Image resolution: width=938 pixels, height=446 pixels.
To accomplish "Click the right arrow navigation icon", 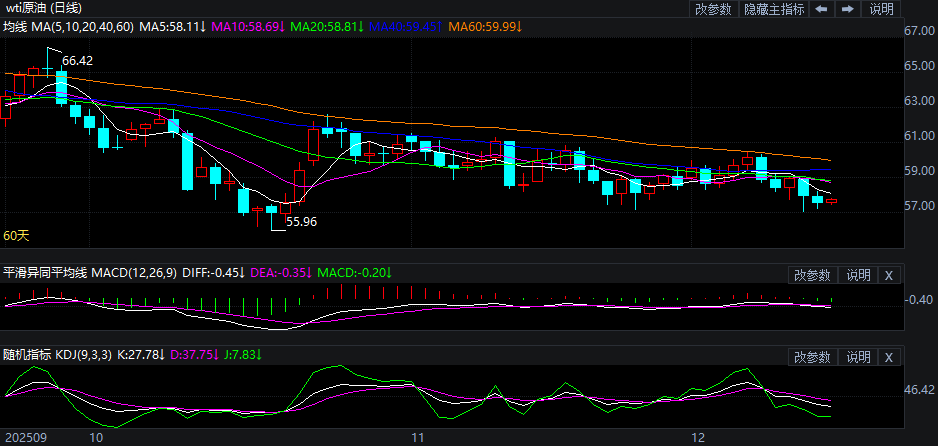I will (x=847, y=9).
